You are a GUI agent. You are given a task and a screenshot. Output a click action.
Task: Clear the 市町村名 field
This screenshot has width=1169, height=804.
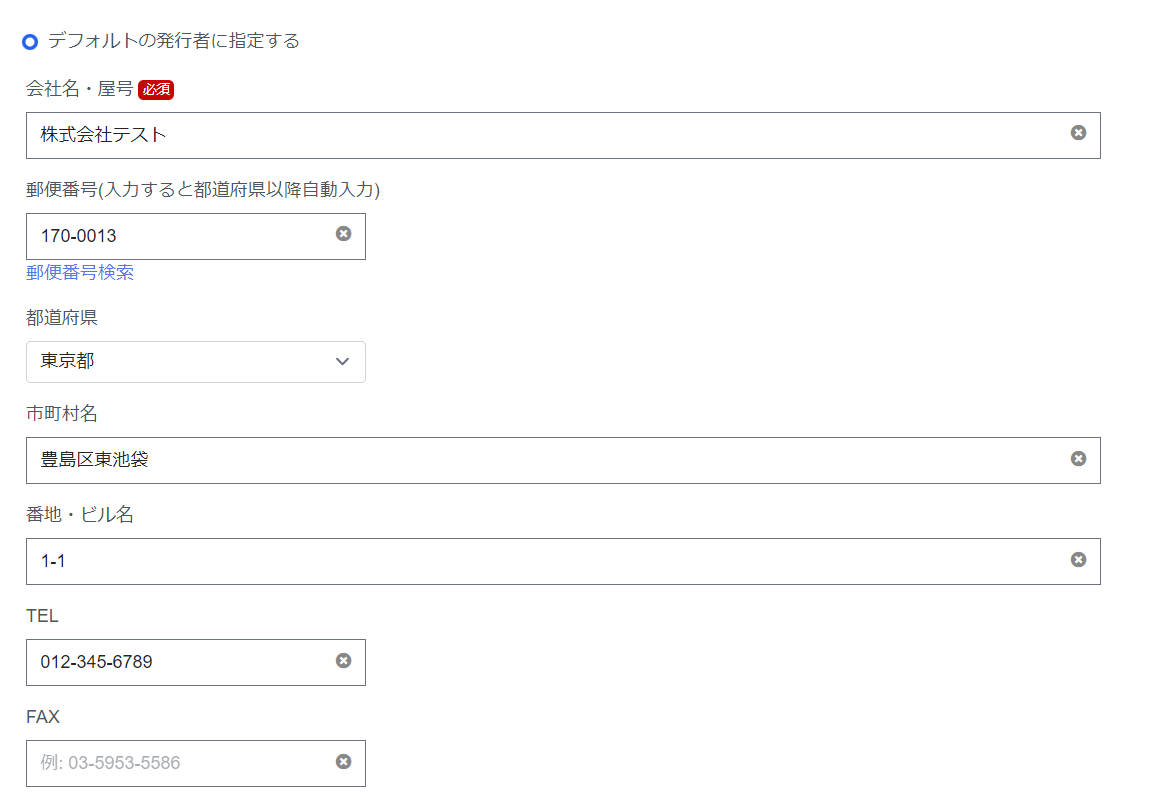[x=1078, y=458]
